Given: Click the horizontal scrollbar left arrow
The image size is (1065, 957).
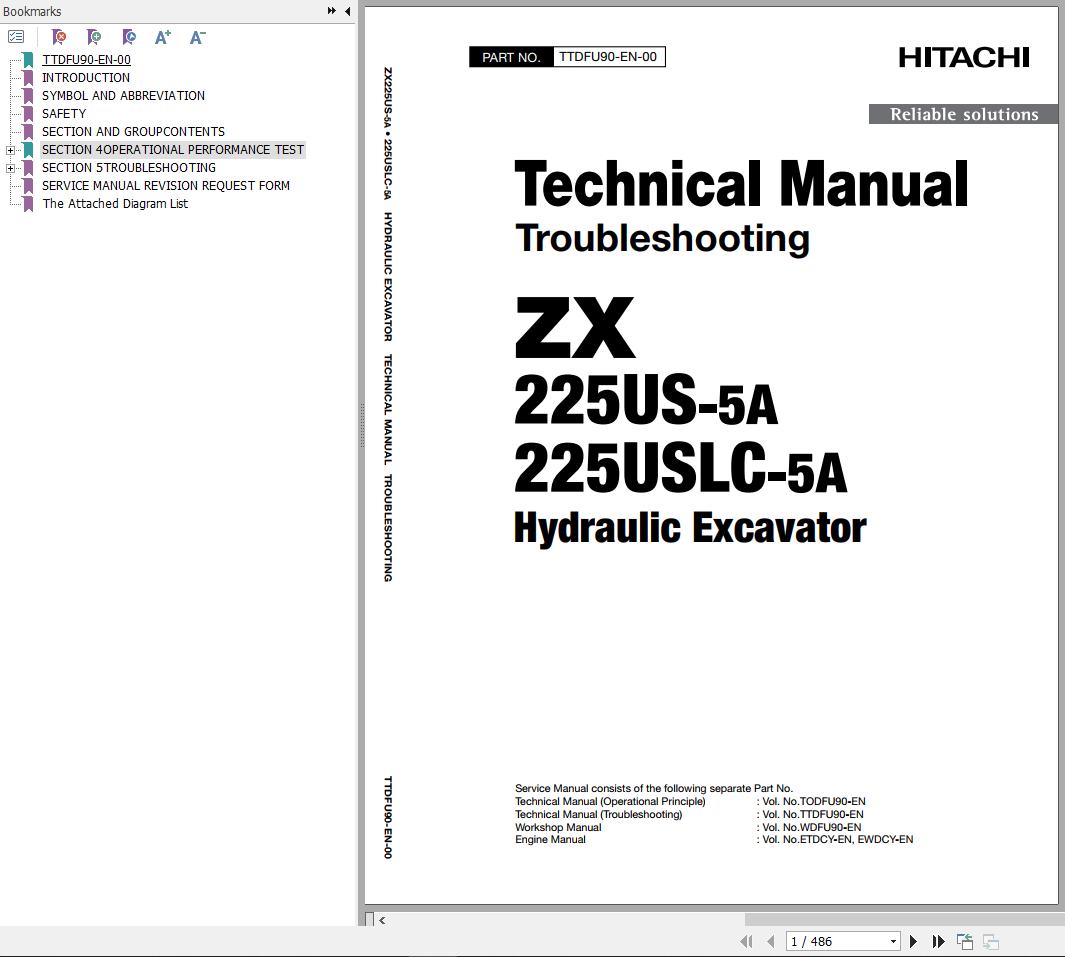Looking at the screenshot, I should tap(382, 920).
